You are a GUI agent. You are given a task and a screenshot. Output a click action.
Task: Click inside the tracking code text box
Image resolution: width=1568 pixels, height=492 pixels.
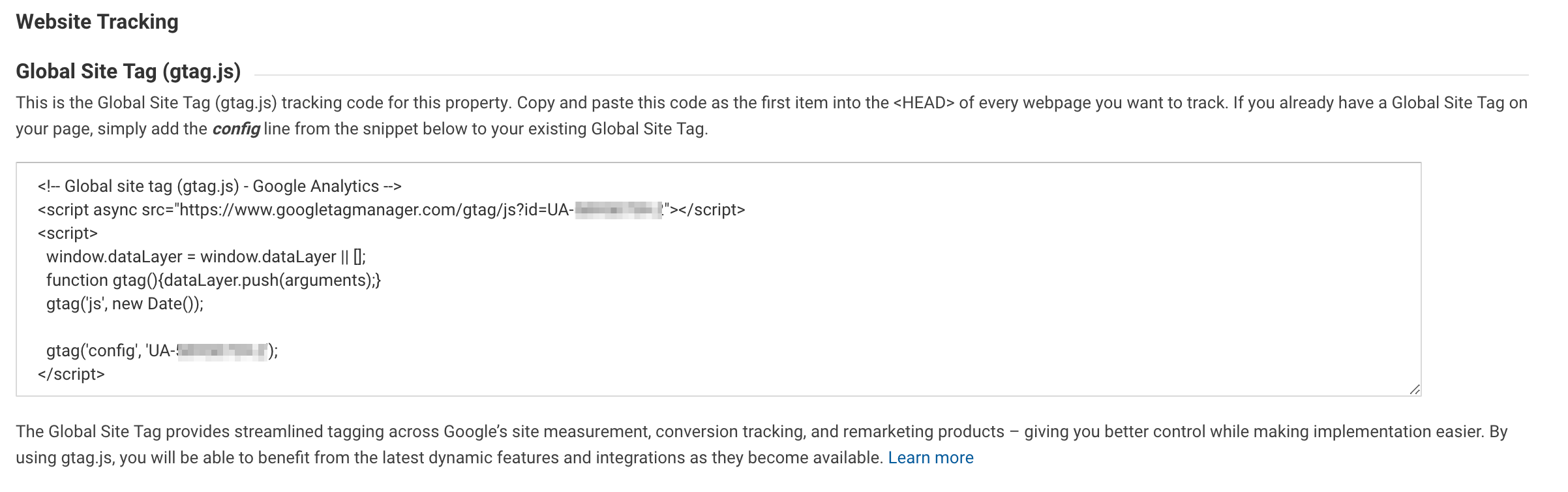tap(718, 279)
